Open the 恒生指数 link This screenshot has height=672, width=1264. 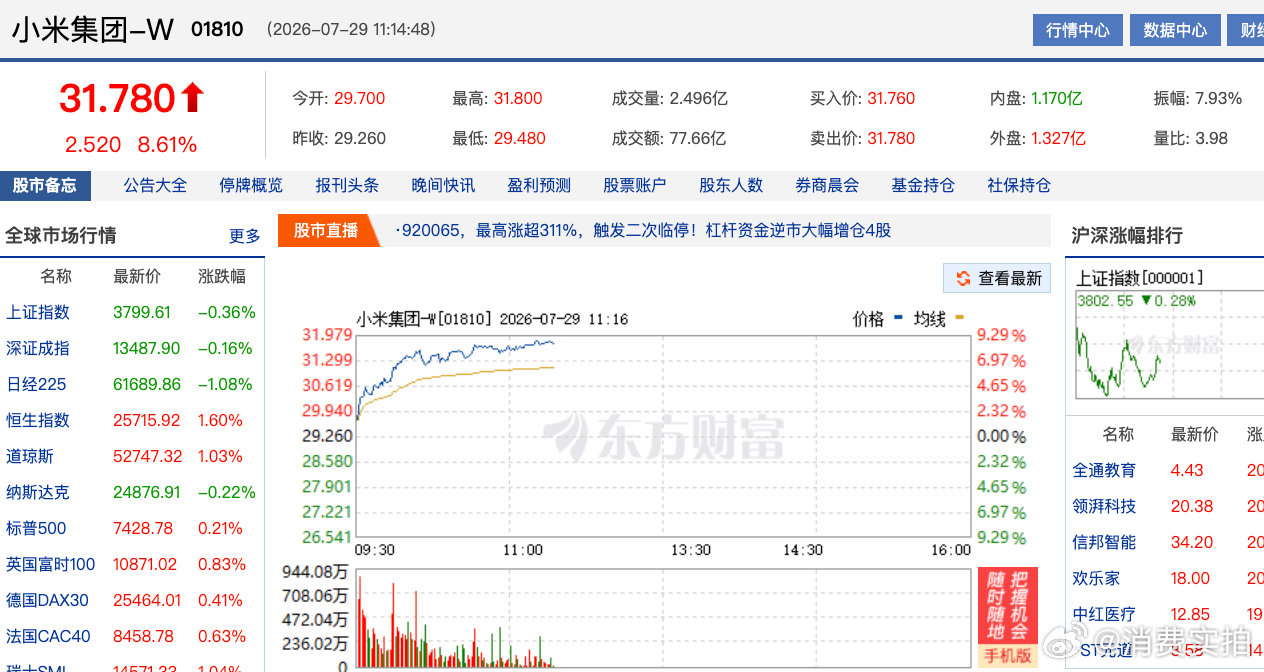pyautogui.click(x=38, y=420)
